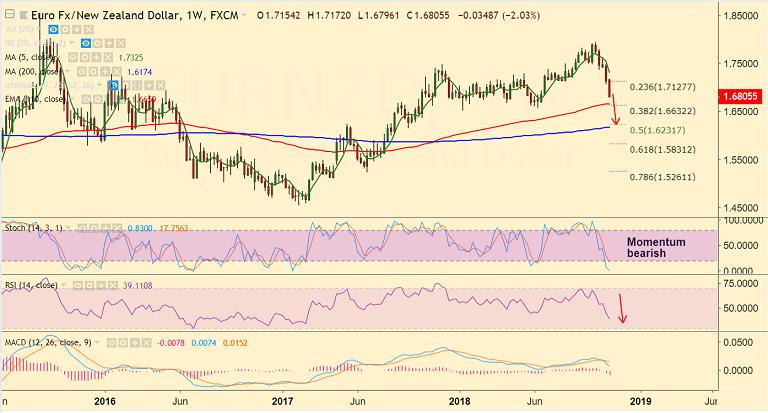This screenshot has height=413, width=768.
Task: Select the Stoch (14, 3, 1) legend label
Action: coord(33,228)
